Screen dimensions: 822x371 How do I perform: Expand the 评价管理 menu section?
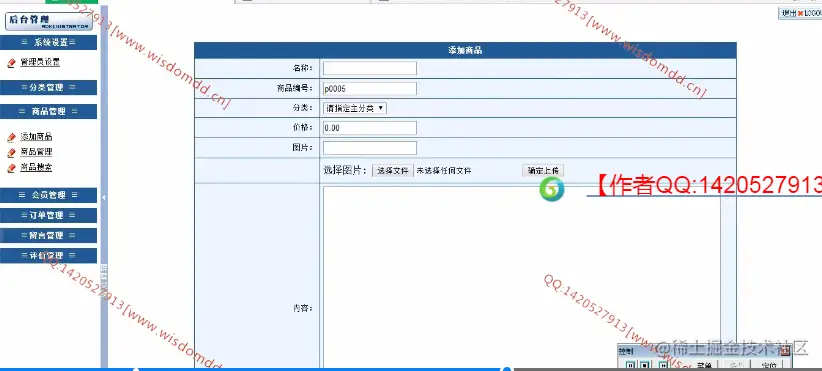point(48,256)
